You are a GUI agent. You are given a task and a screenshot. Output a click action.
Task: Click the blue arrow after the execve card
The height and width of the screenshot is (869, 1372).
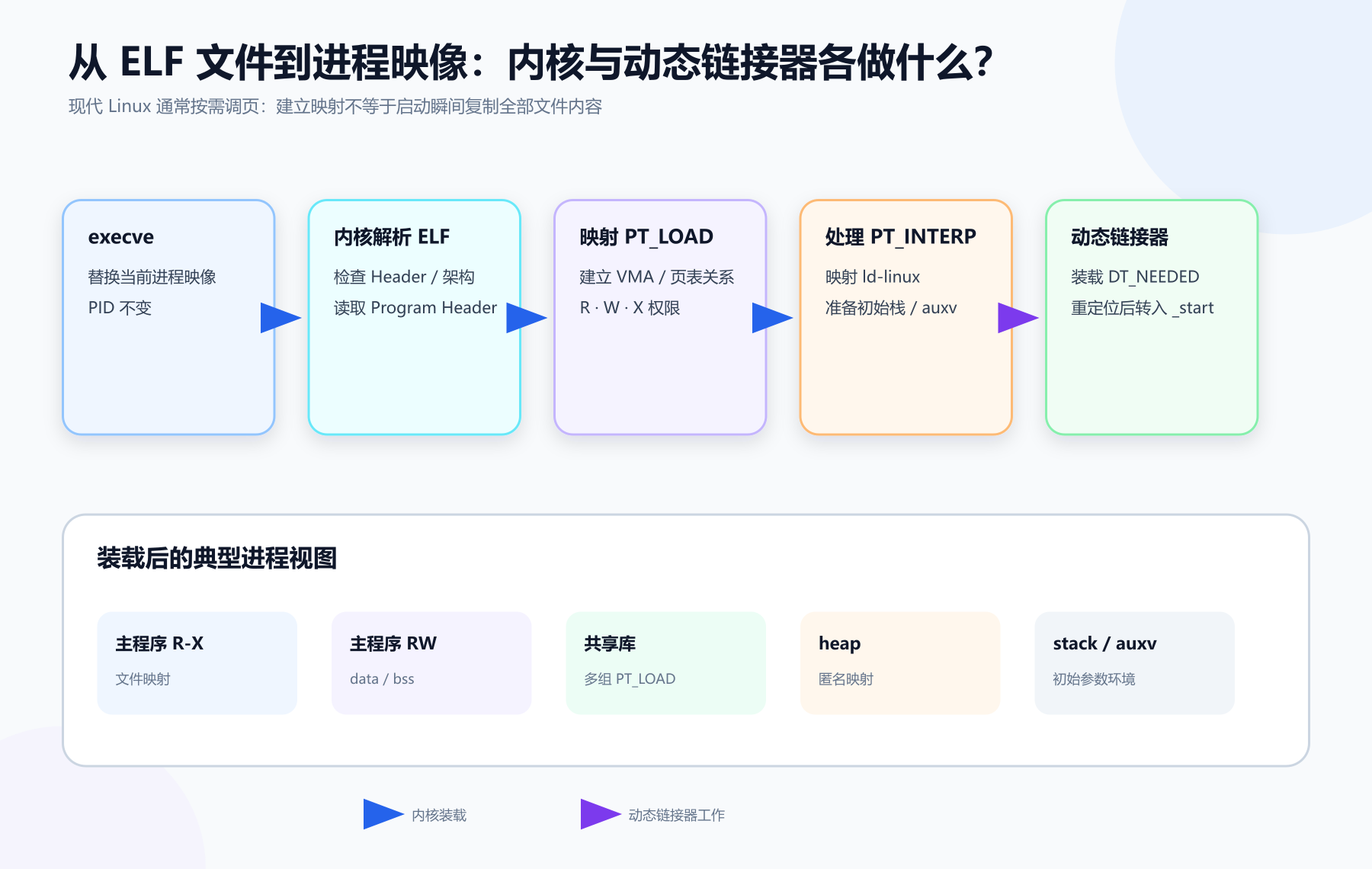pyautogui.click(x=280, y=318)
